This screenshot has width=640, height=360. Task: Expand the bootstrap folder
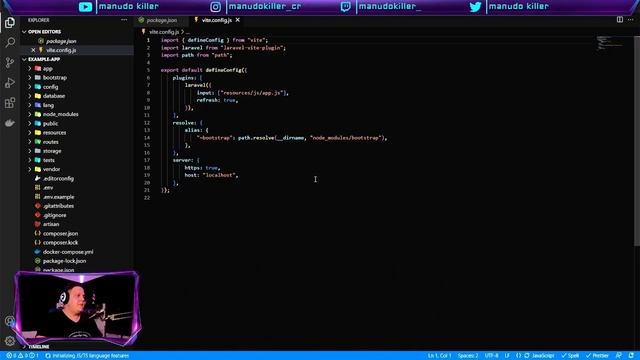[55, 78]
